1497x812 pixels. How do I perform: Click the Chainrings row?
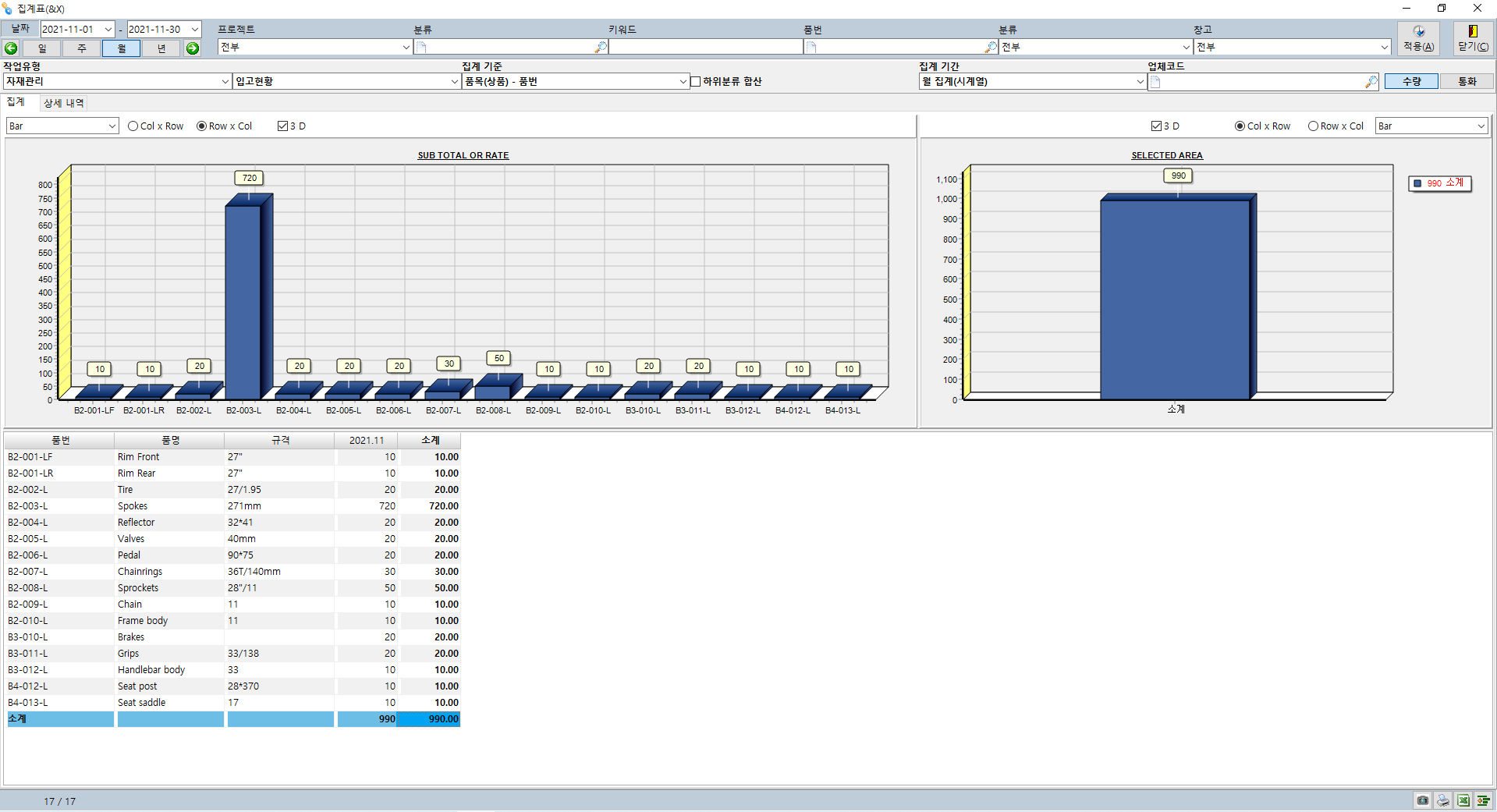click(232, 572)
